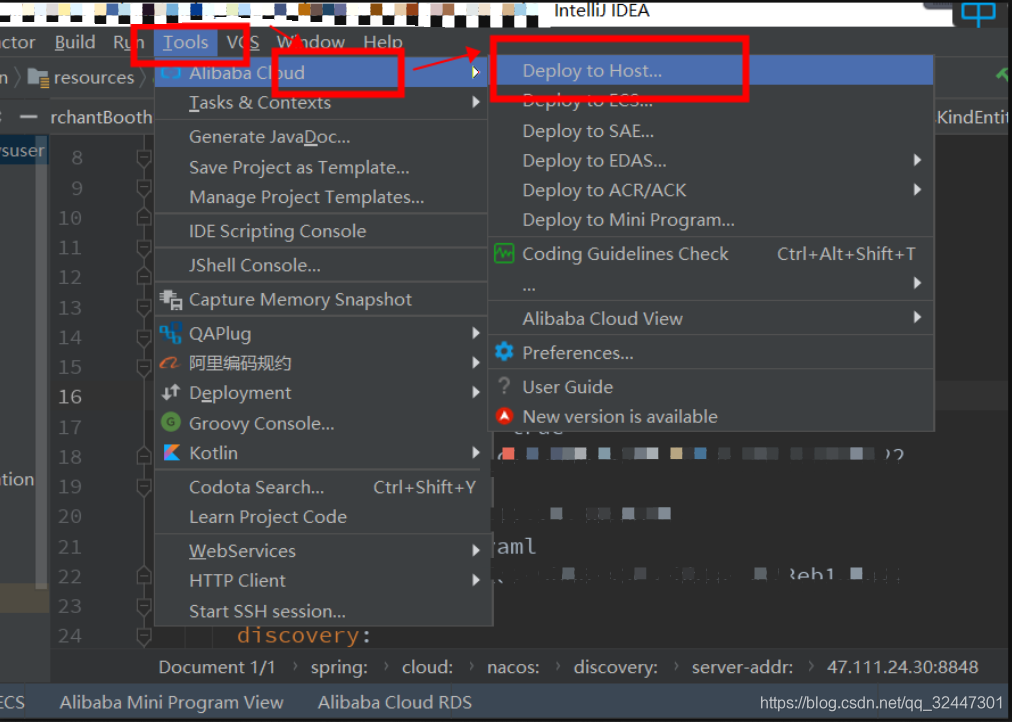
Task: Click the Alibaba Cloud menu icon
Action: (x=170, y=72)
